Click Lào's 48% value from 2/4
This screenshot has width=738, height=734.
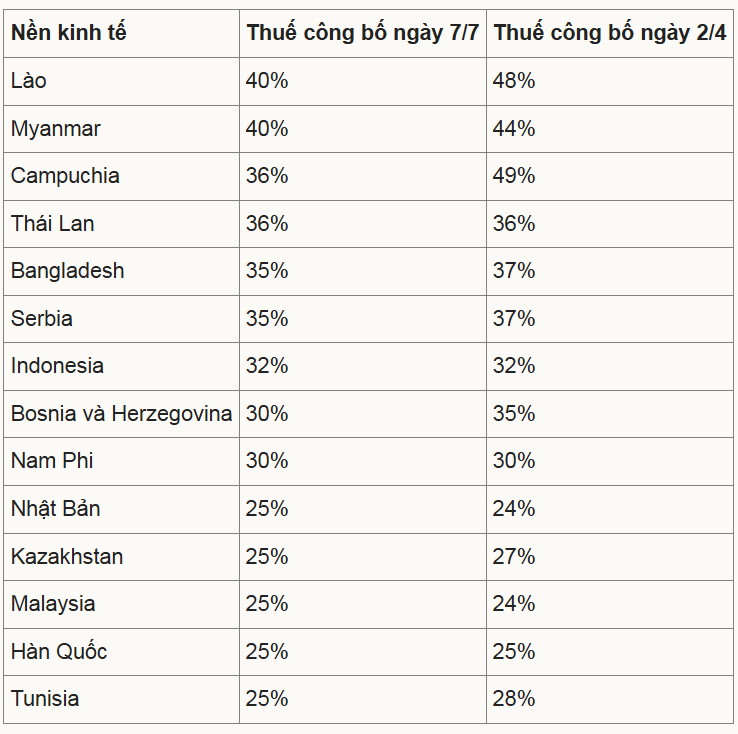[x=514, y=81]
